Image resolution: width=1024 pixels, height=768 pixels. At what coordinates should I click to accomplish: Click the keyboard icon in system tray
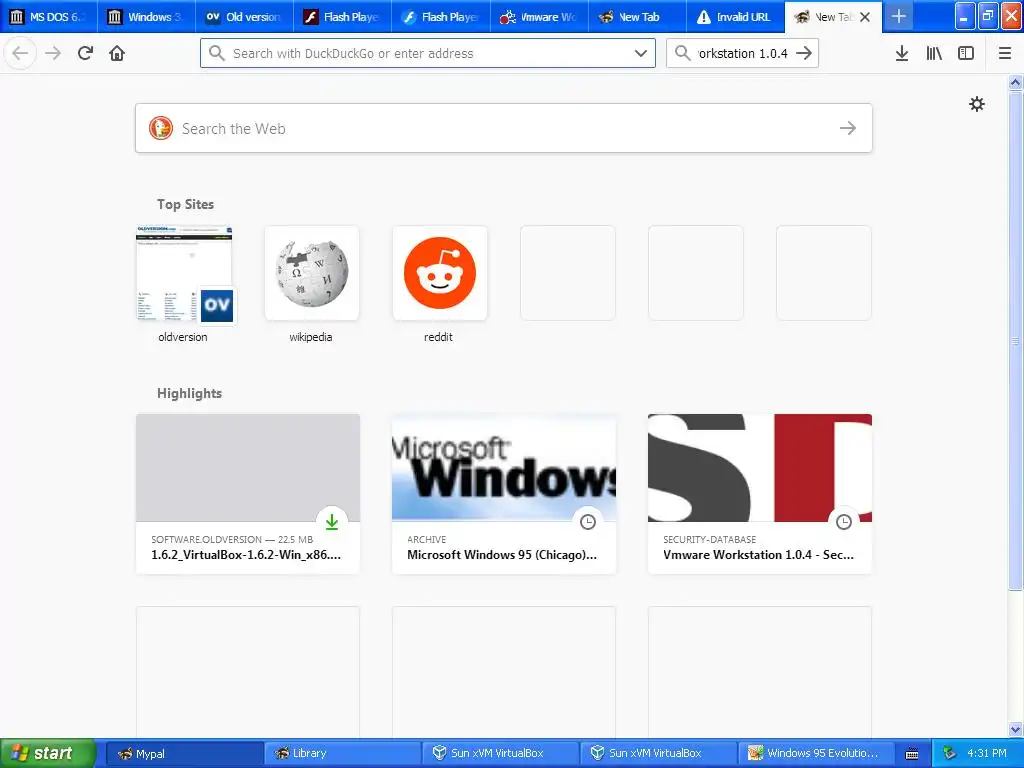pos(912,754)
